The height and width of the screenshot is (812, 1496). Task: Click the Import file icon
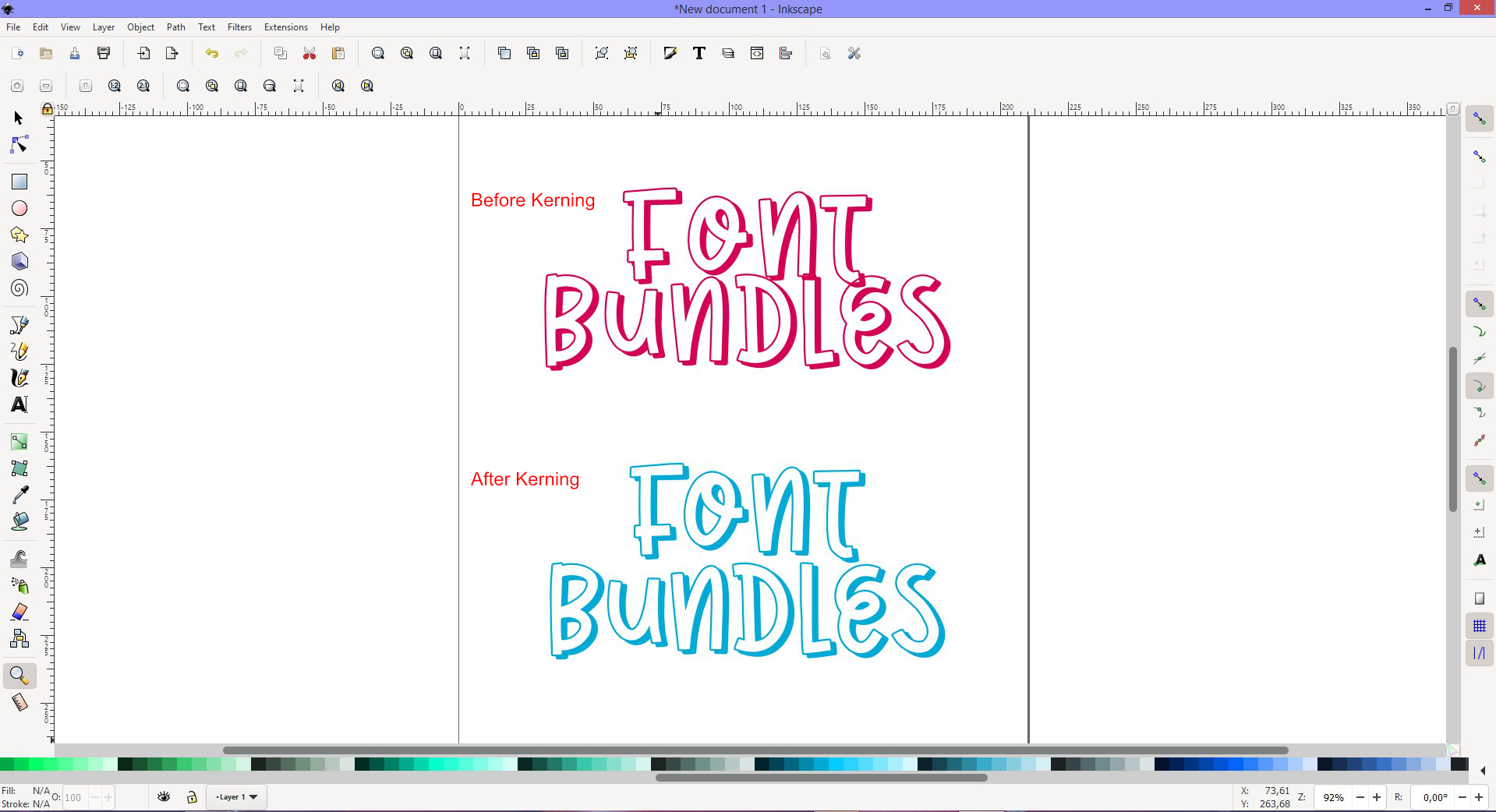click(x=143, y=53)
